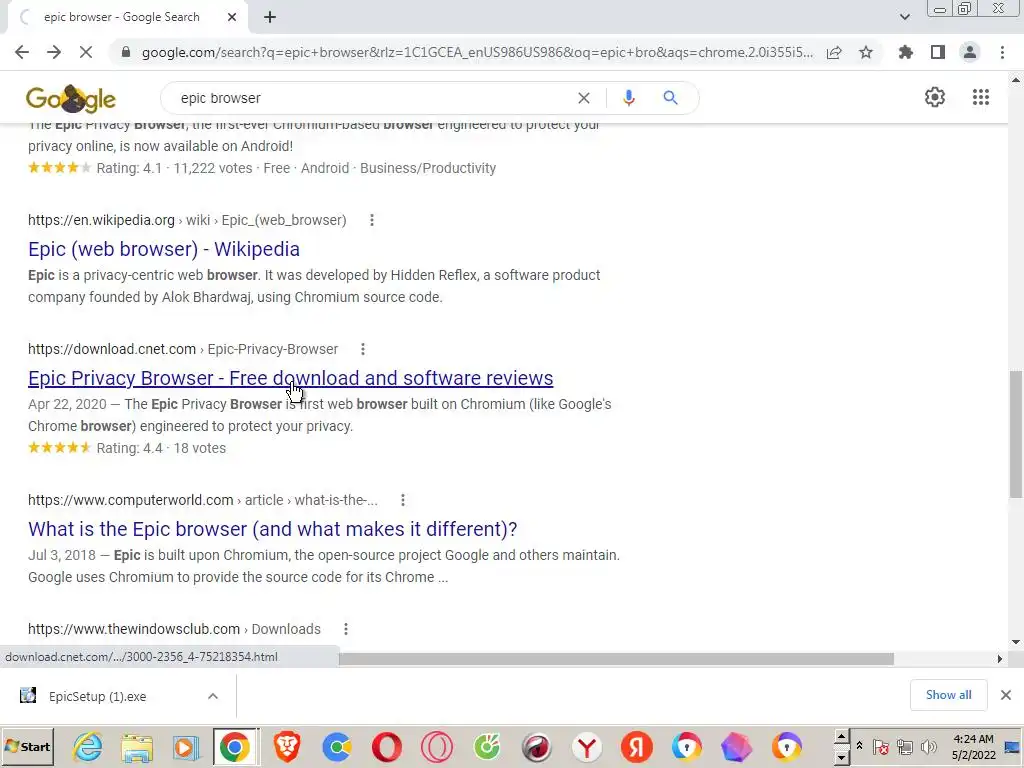Submit the search with the magnifier icon
Image resolution: width=1024 pixels, height=768 pixels.
tap(670, 98)
